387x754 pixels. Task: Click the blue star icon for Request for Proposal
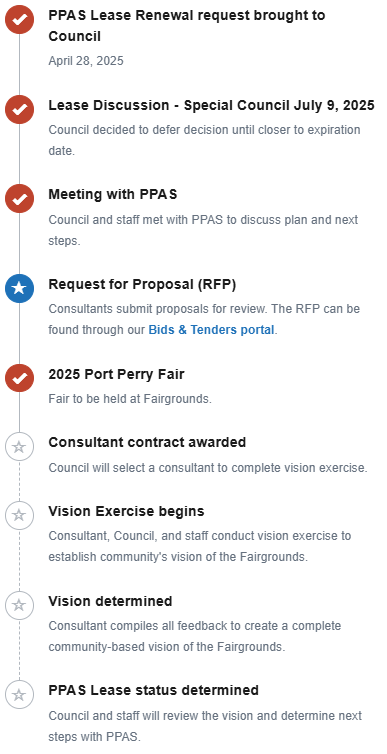coord(19,289)
